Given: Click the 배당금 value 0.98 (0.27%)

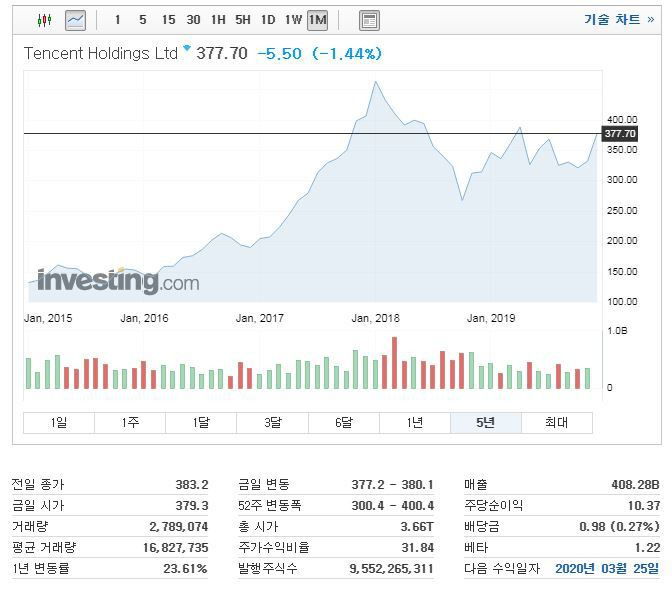Looking at the screenshot, I should 619,527.
